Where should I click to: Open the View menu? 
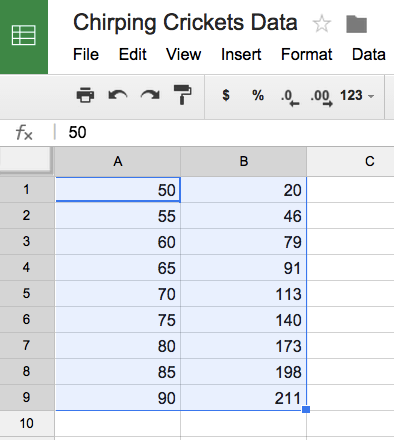pos(184,54)
